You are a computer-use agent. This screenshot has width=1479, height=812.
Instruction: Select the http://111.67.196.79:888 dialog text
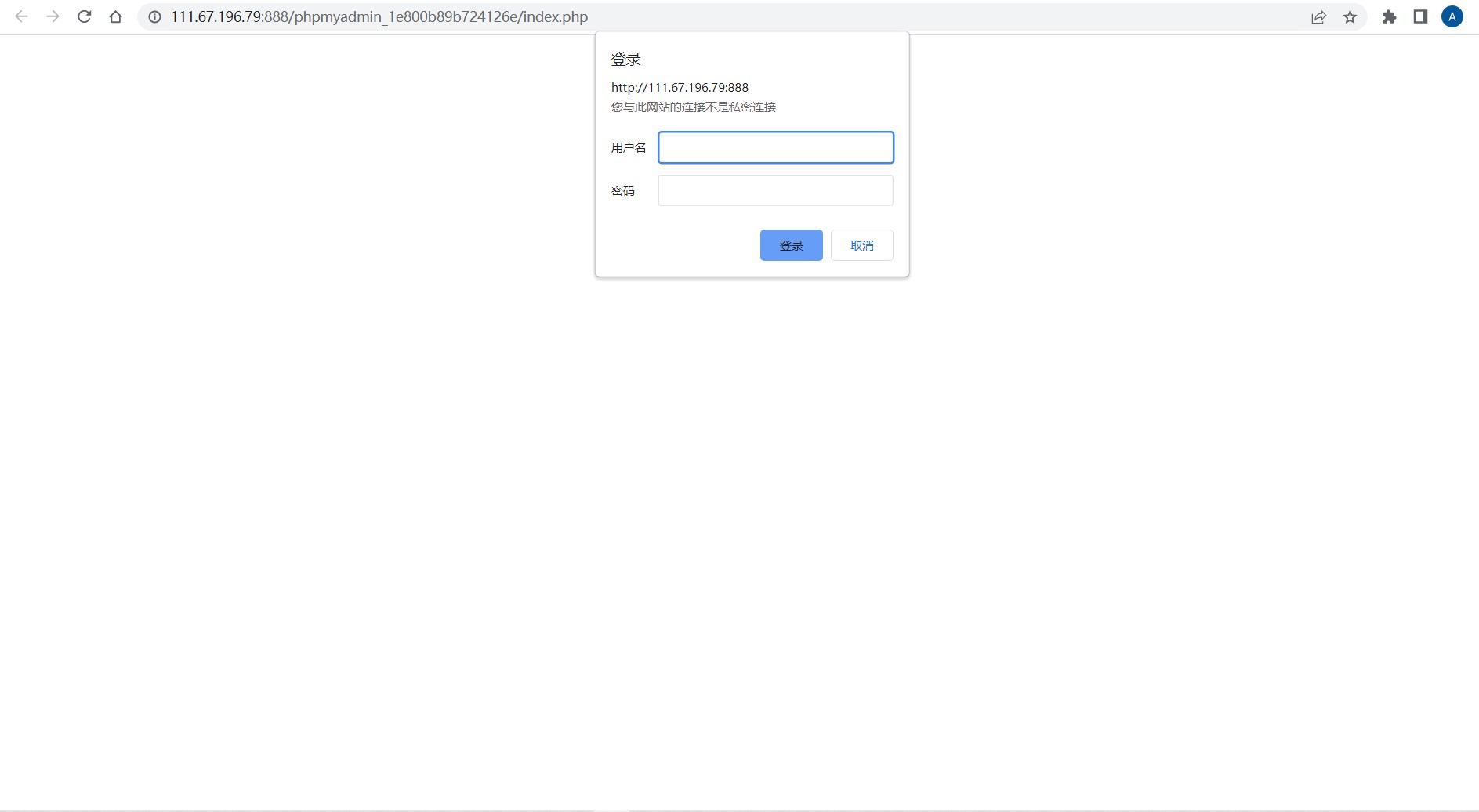[680, 87]
